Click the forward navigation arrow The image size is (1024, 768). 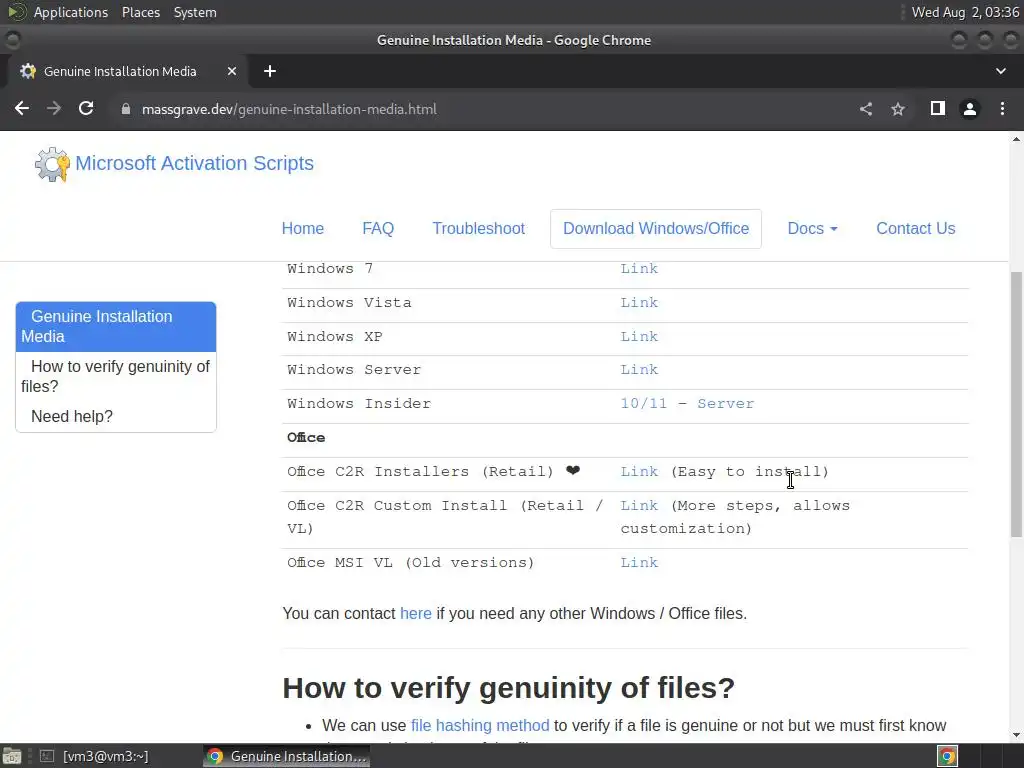(x=54, y=108)
